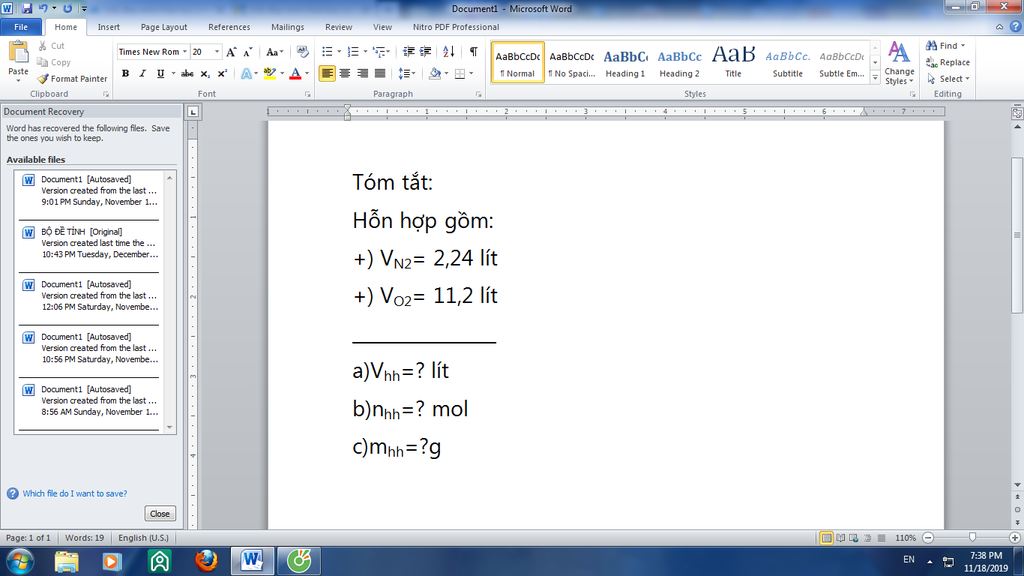
Task: Expand the Styles gallery More arrow
Action: (875, 77)
